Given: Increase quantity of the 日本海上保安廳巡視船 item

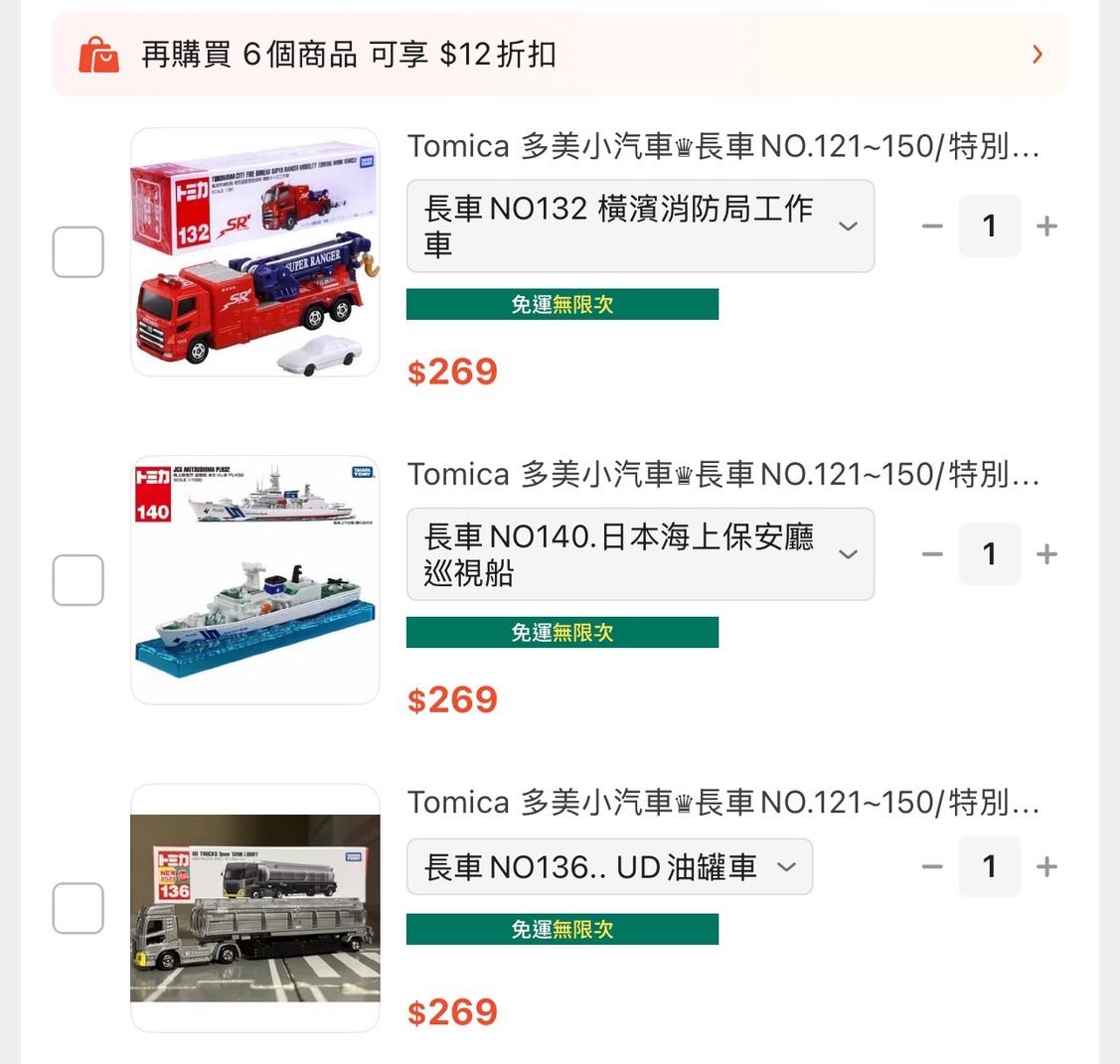Looking at the screenshot, I should (1046, 554).
